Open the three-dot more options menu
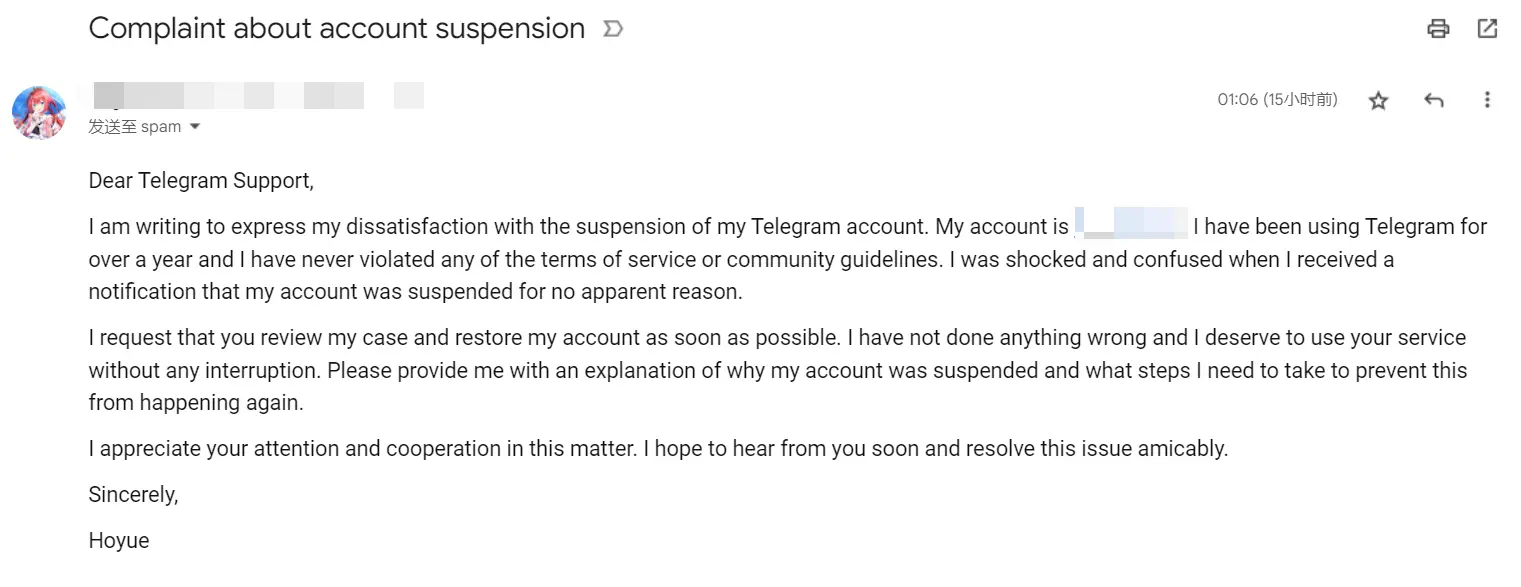Viewport: 1521px width, 587px height. 1487,100
